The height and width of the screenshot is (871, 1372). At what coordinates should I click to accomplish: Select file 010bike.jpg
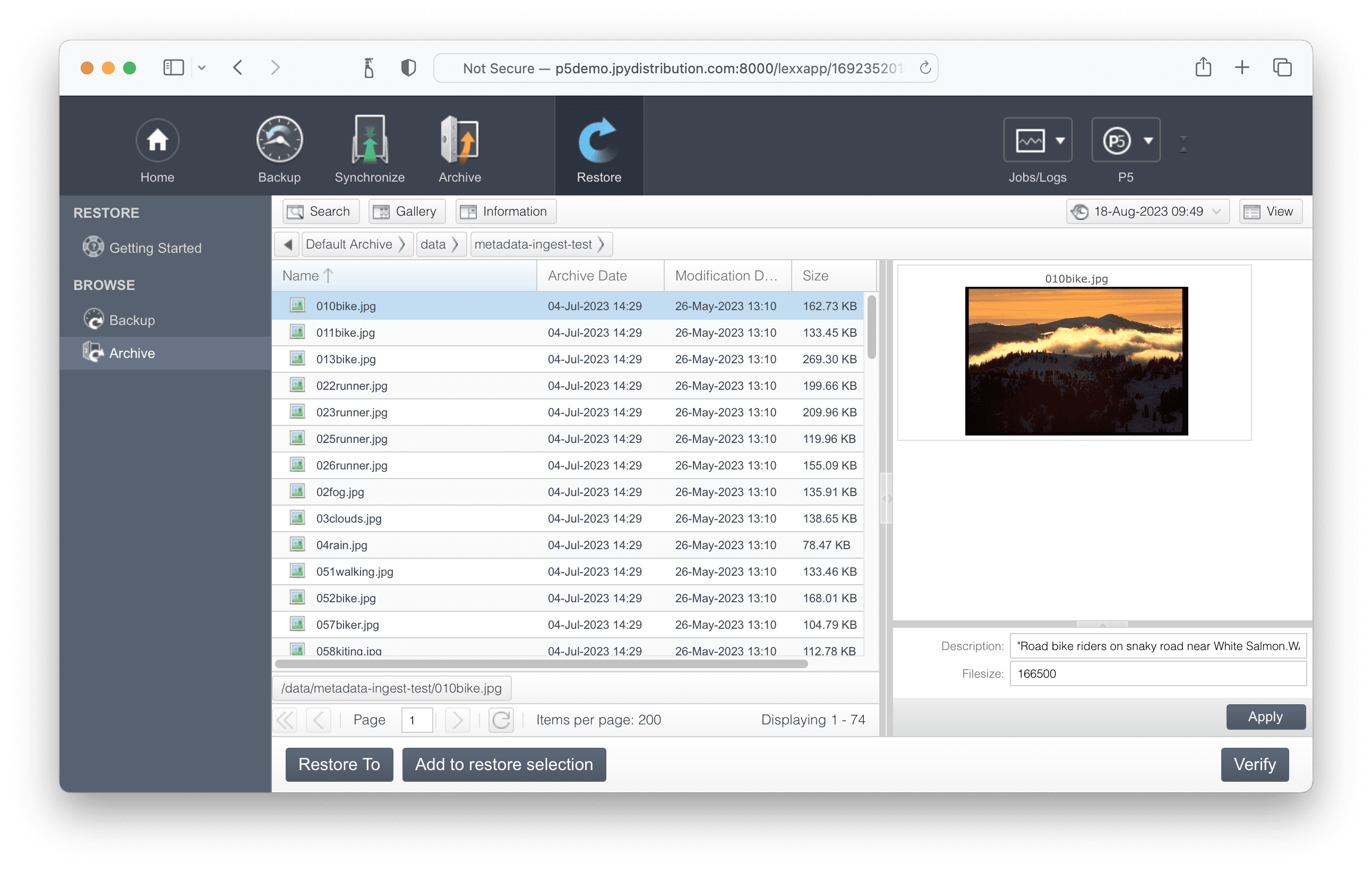(568, 306)
